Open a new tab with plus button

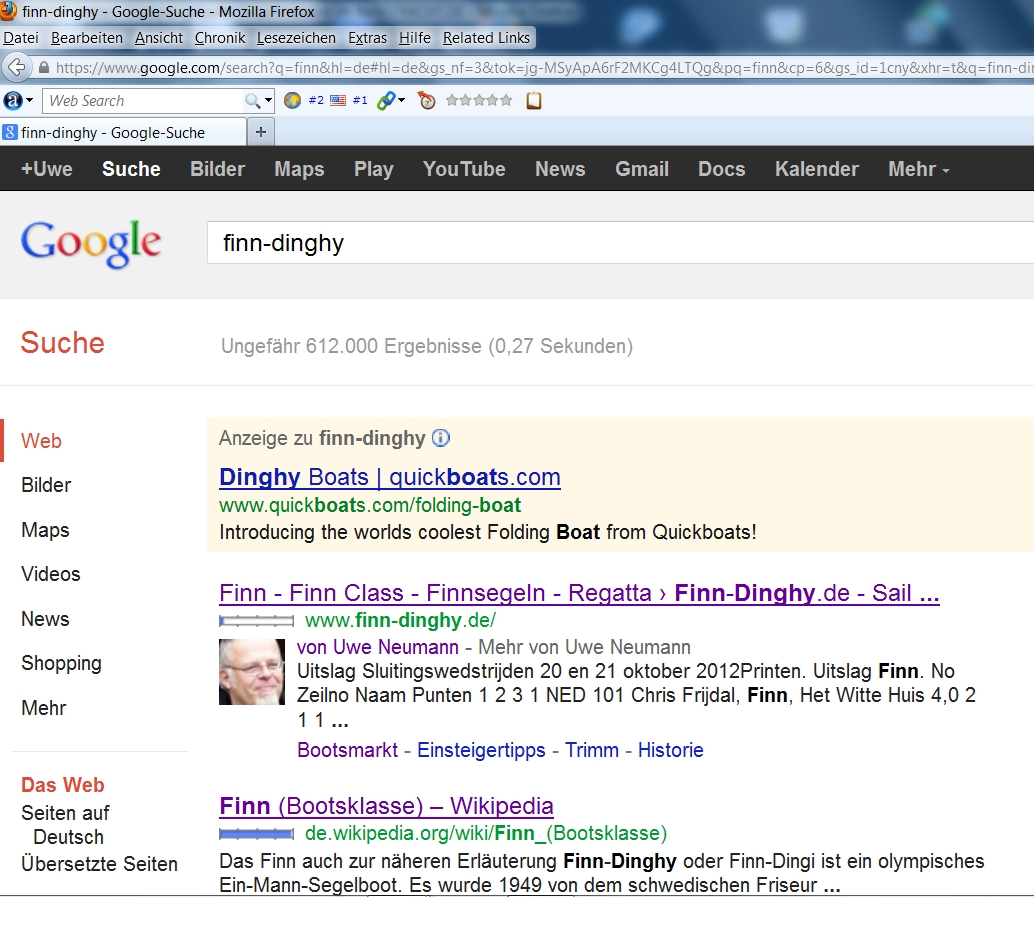click(x=261, y=132)
